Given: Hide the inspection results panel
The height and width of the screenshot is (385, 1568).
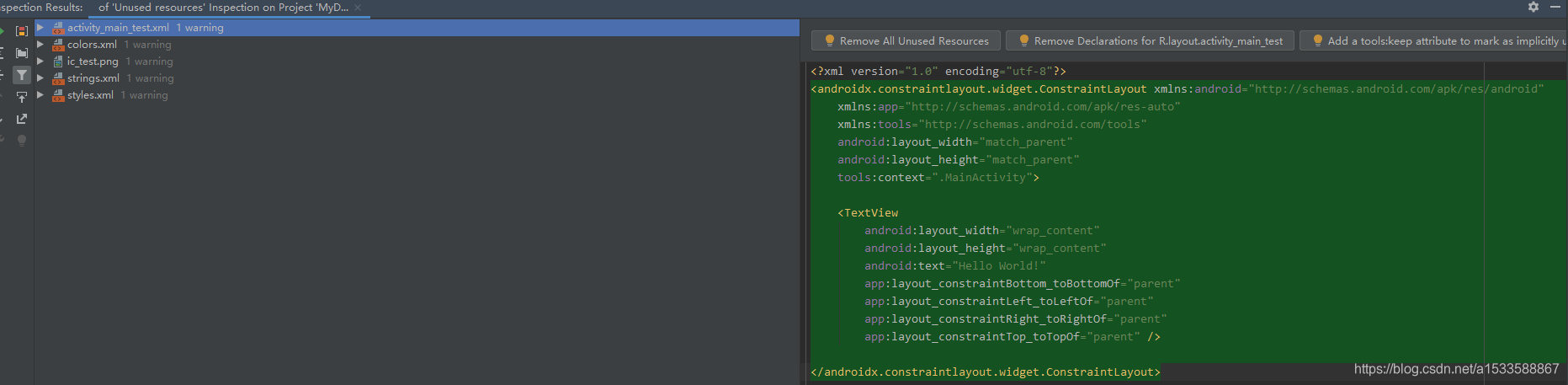Looking at the screenshot, I should point(1555,7).
